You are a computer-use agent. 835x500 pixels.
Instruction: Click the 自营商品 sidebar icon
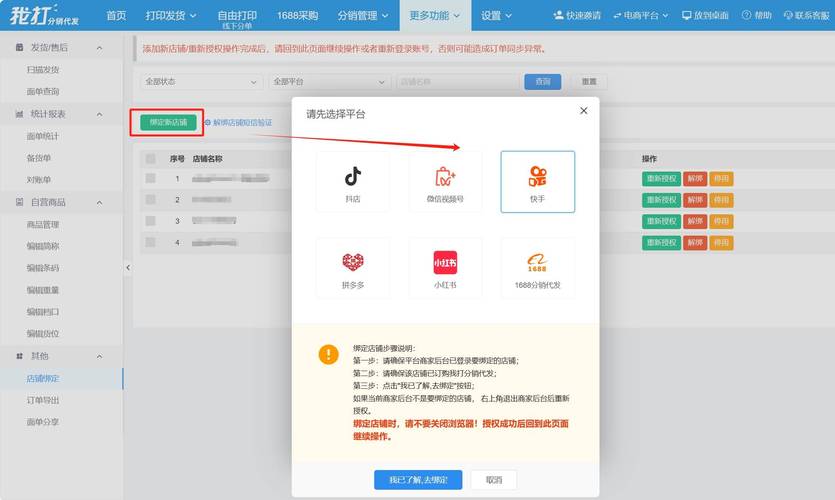20,202
